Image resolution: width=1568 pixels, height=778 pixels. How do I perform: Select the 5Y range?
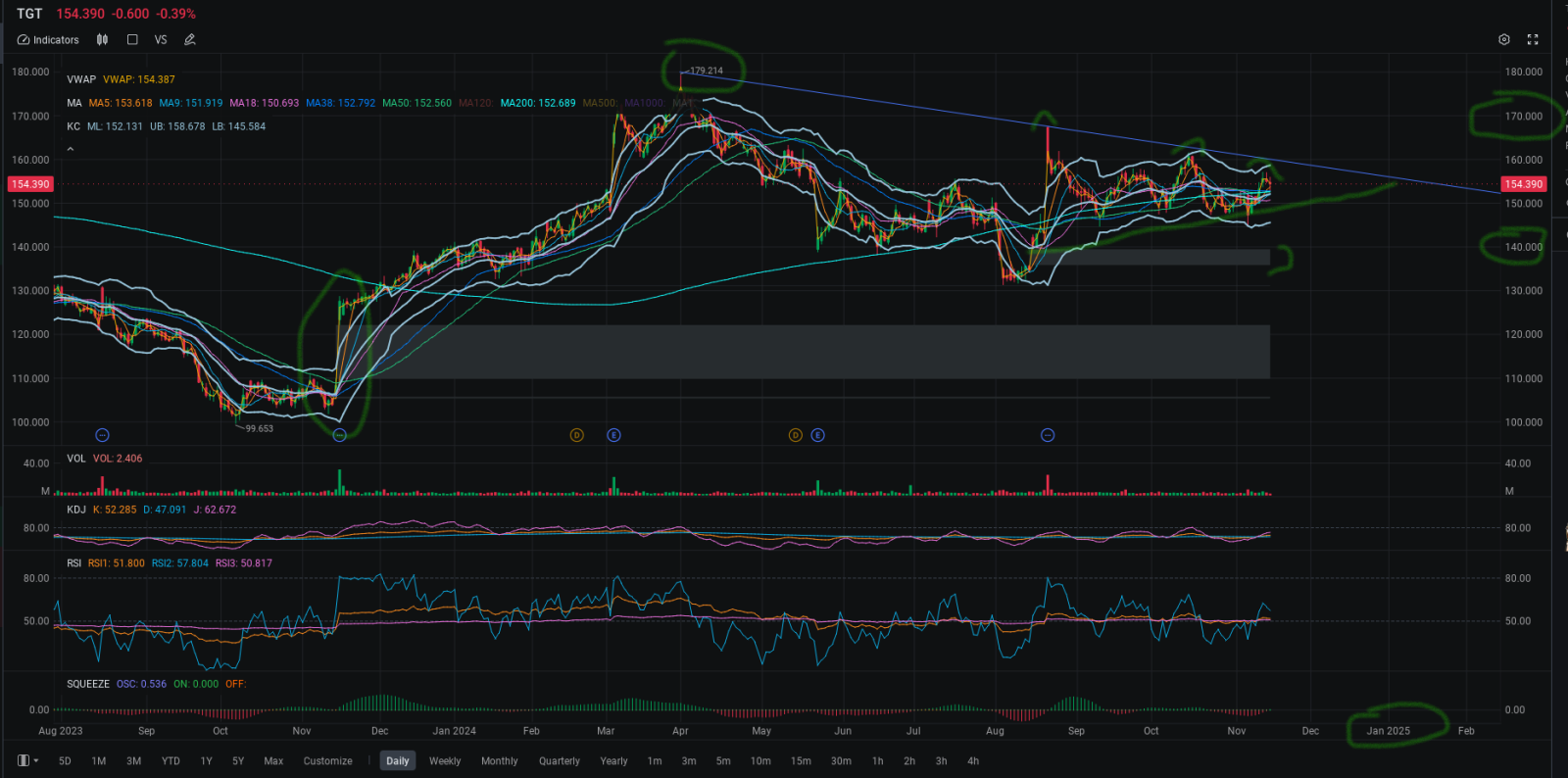[238, 761]
